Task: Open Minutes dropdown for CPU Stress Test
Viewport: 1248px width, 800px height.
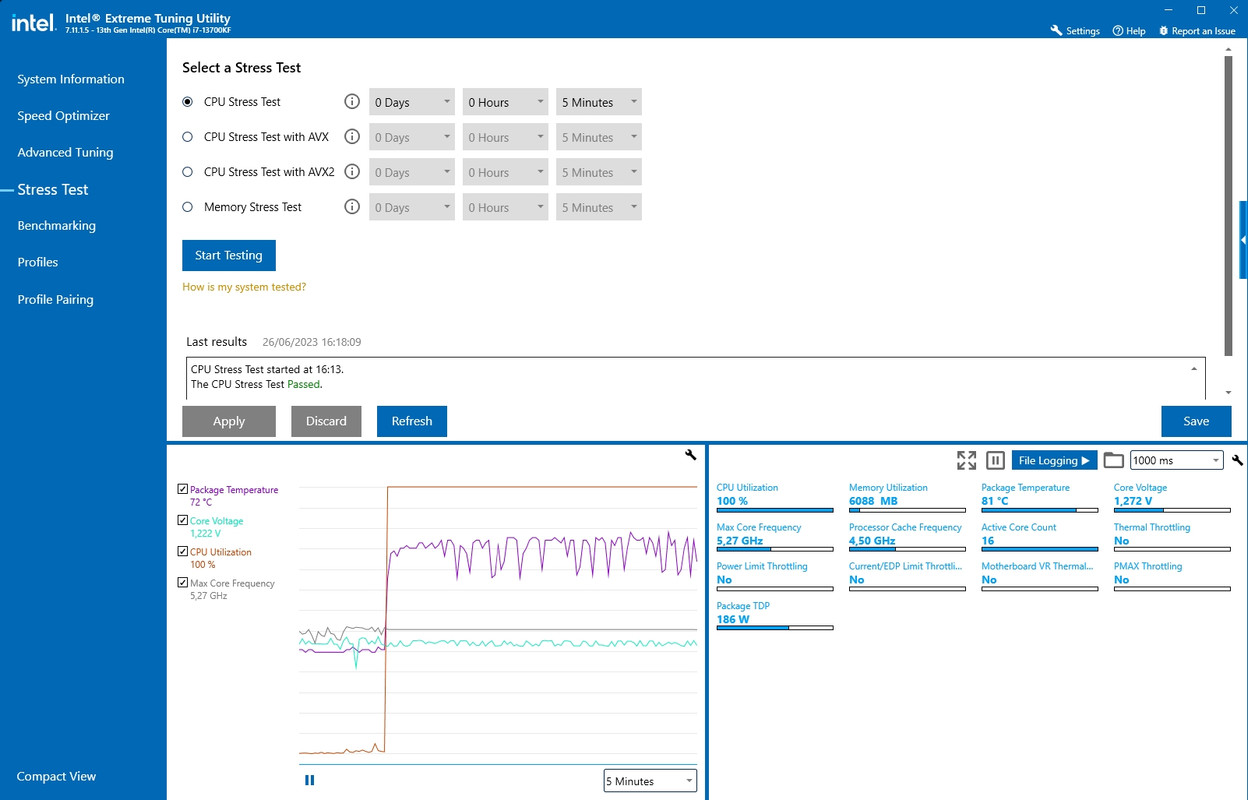Action: pos(599,102)
